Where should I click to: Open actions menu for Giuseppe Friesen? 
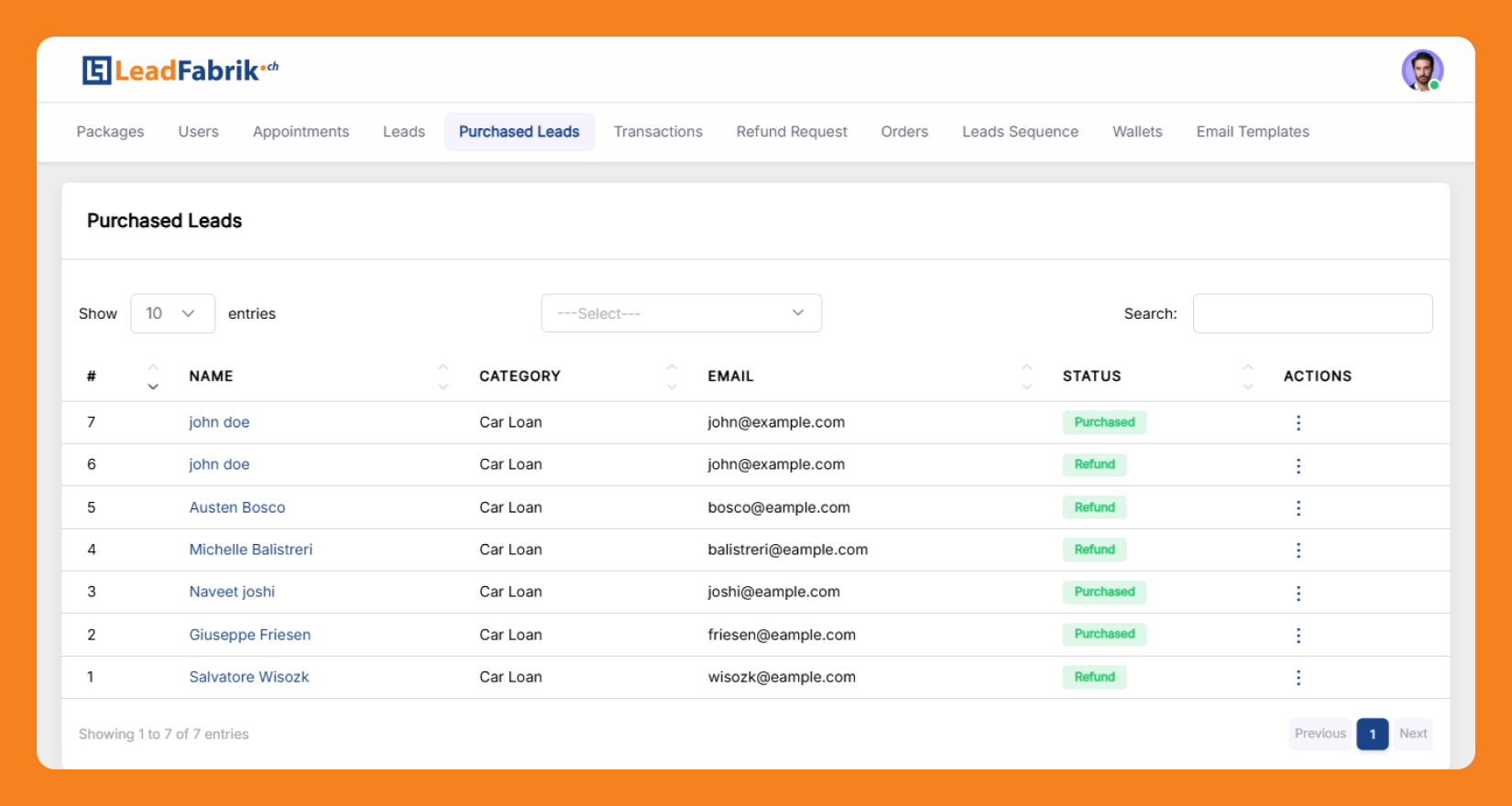(x=1298, y=635)
